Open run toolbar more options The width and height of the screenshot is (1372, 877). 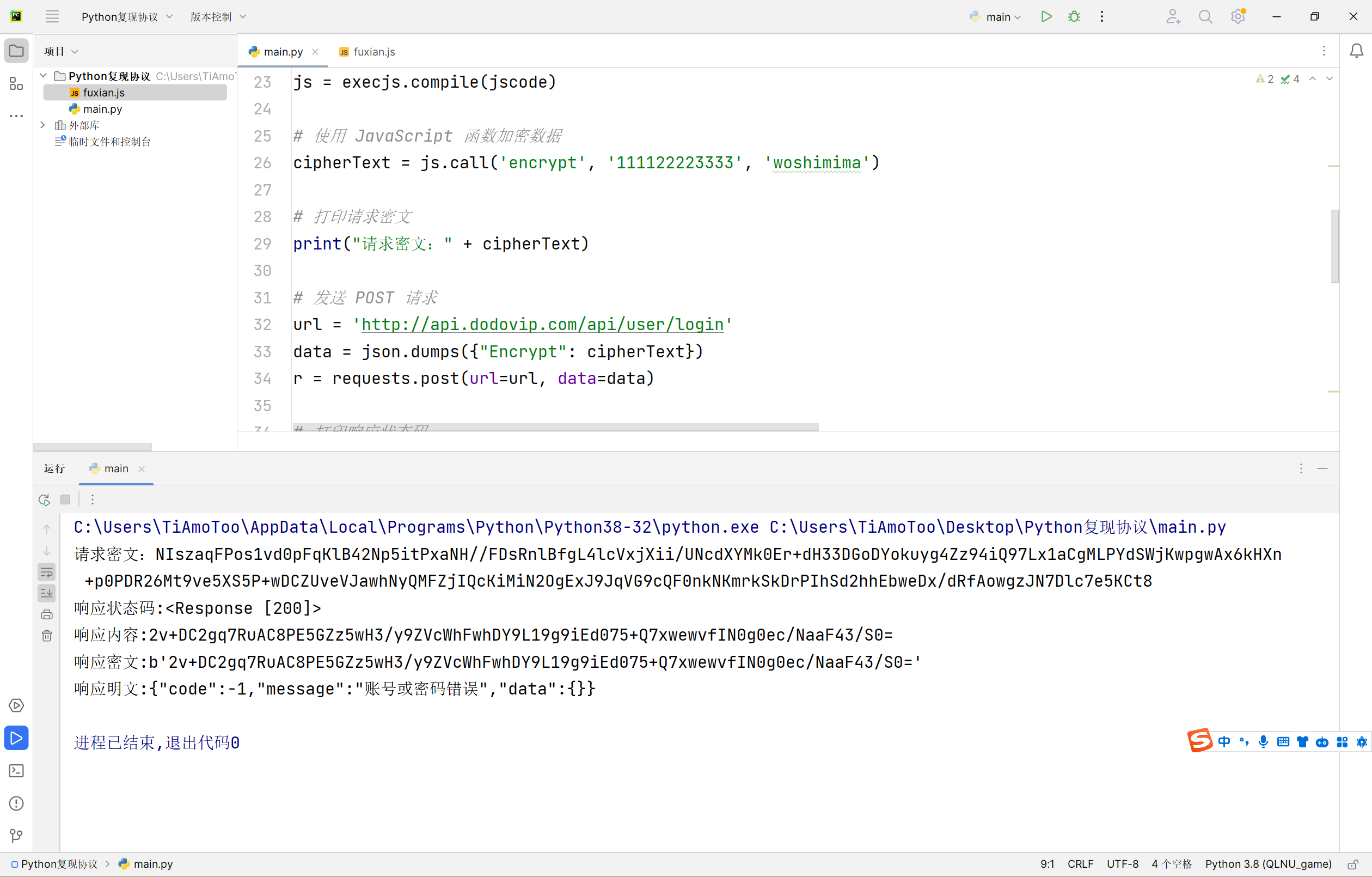[x=93, y=500]
